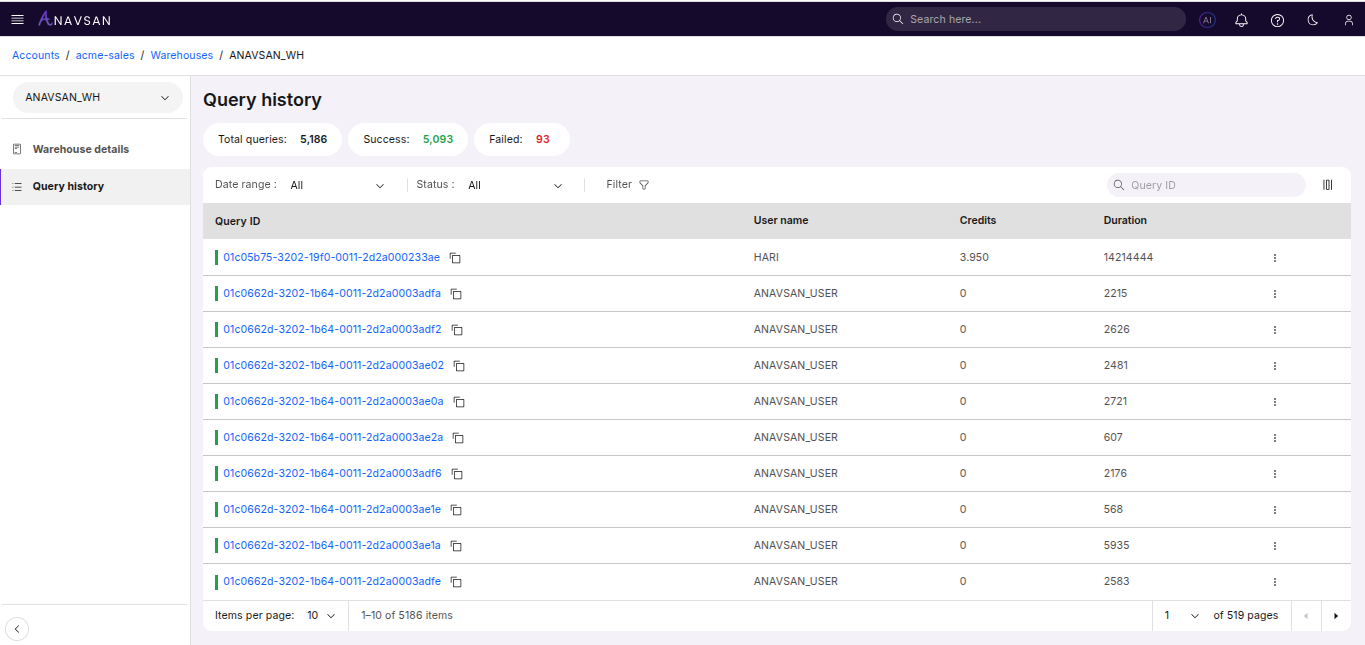Click the Query ID search field

(1205, 185)
